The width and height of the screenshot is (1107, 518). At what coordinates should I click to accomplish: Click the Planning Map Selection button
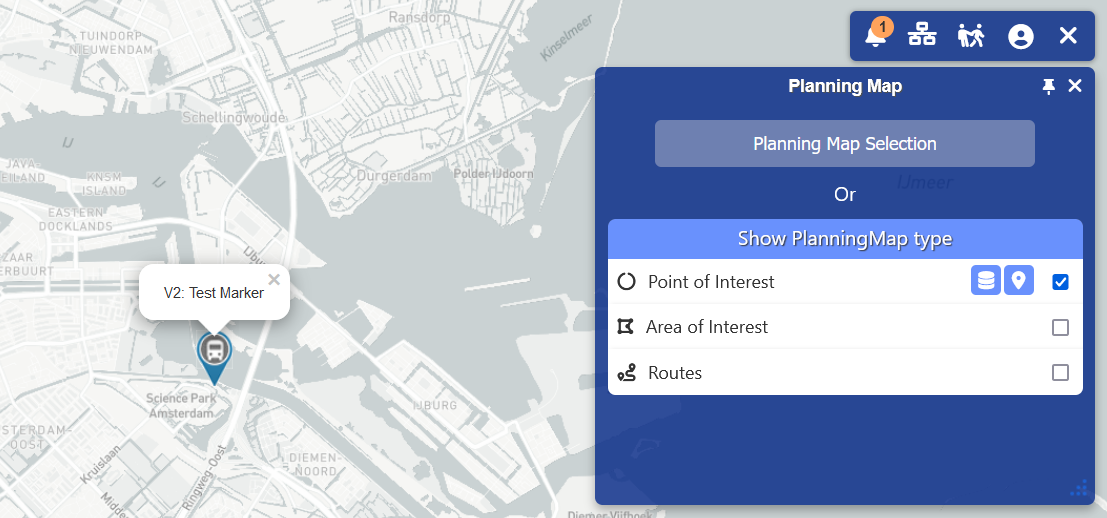844,144
